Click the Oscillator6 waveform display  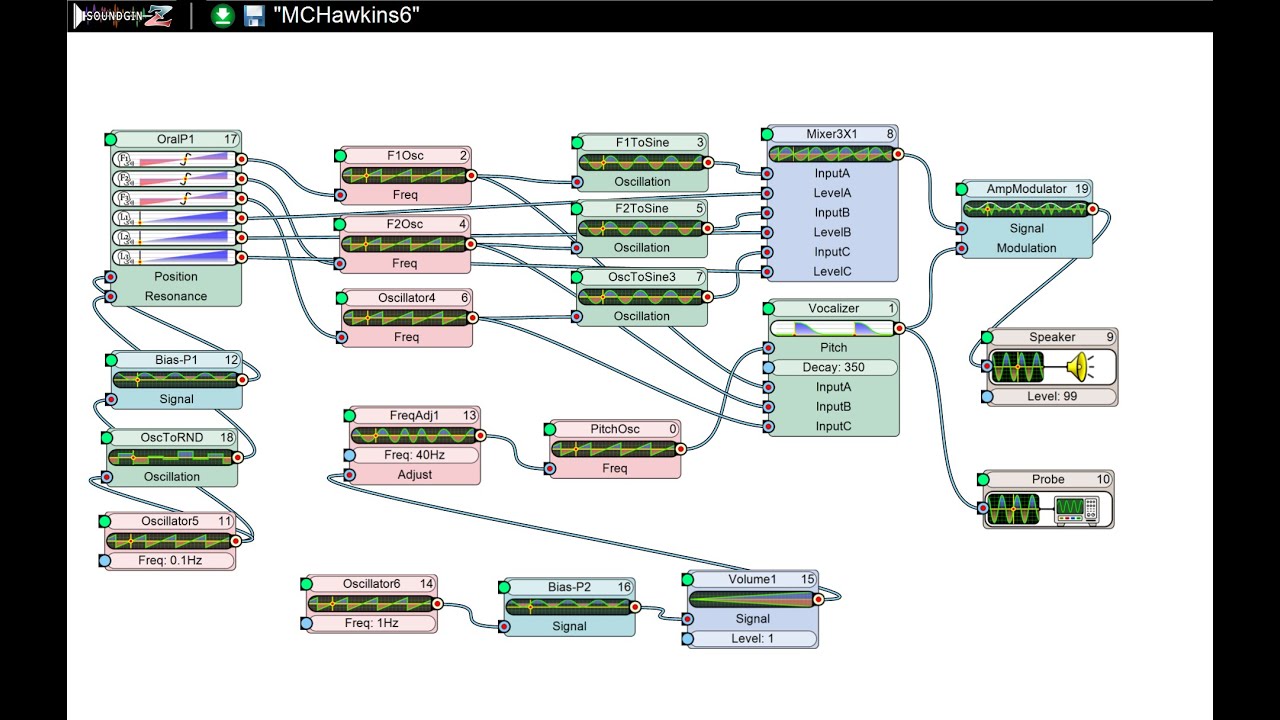pyautogui.click(x=373, y=604)
